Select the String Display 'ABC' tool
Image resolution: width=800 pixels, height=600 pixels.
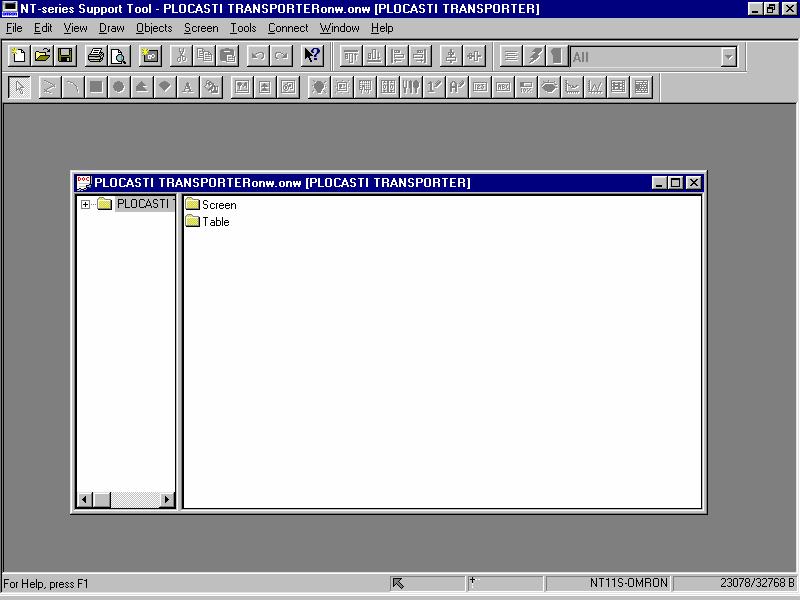coord(503,87)
